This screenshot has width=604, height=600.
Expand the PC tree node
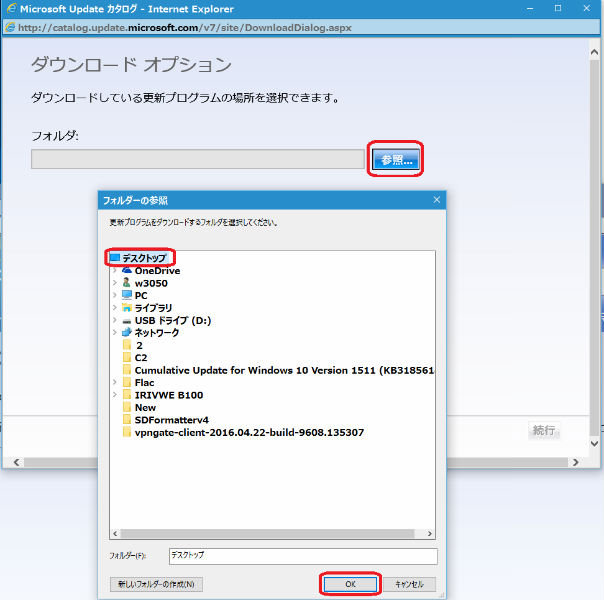click(x=115, y=295)
